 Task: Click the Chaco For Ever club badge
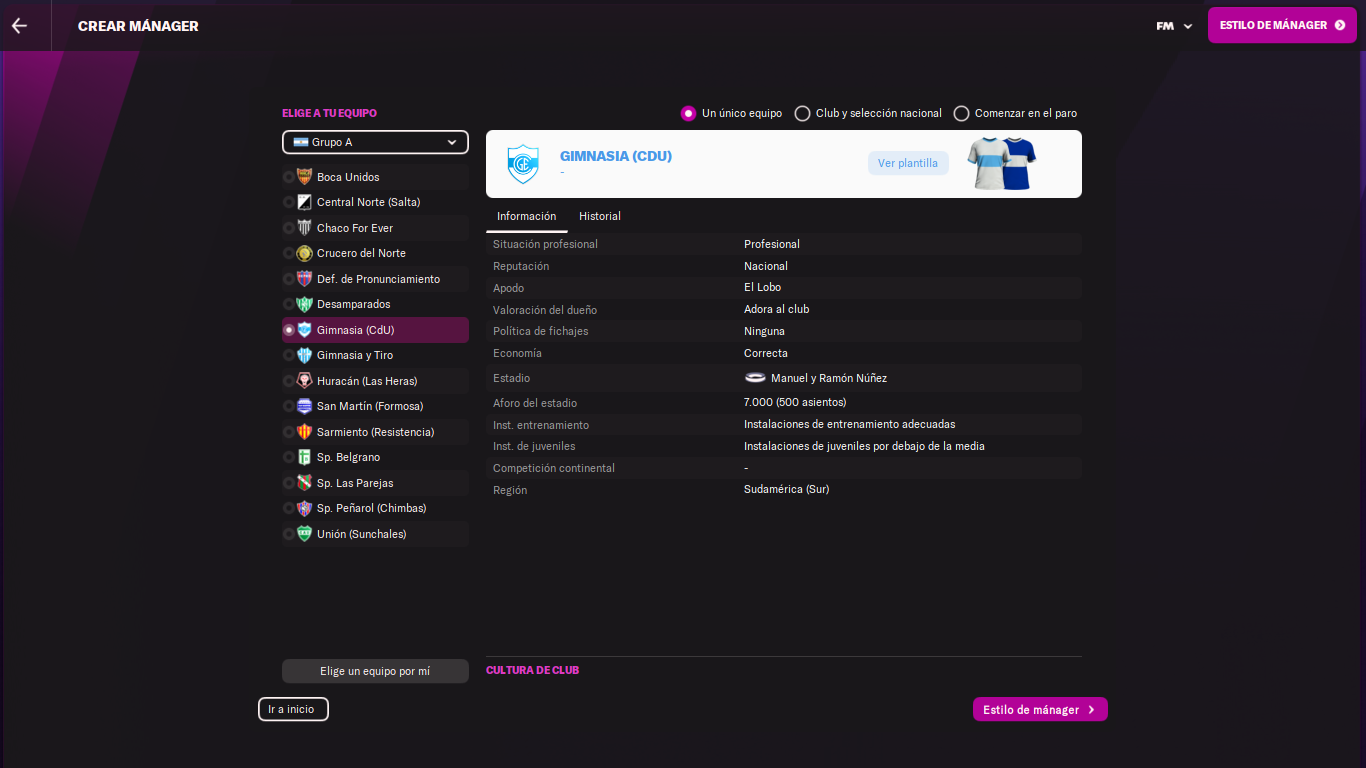(304, 228)
